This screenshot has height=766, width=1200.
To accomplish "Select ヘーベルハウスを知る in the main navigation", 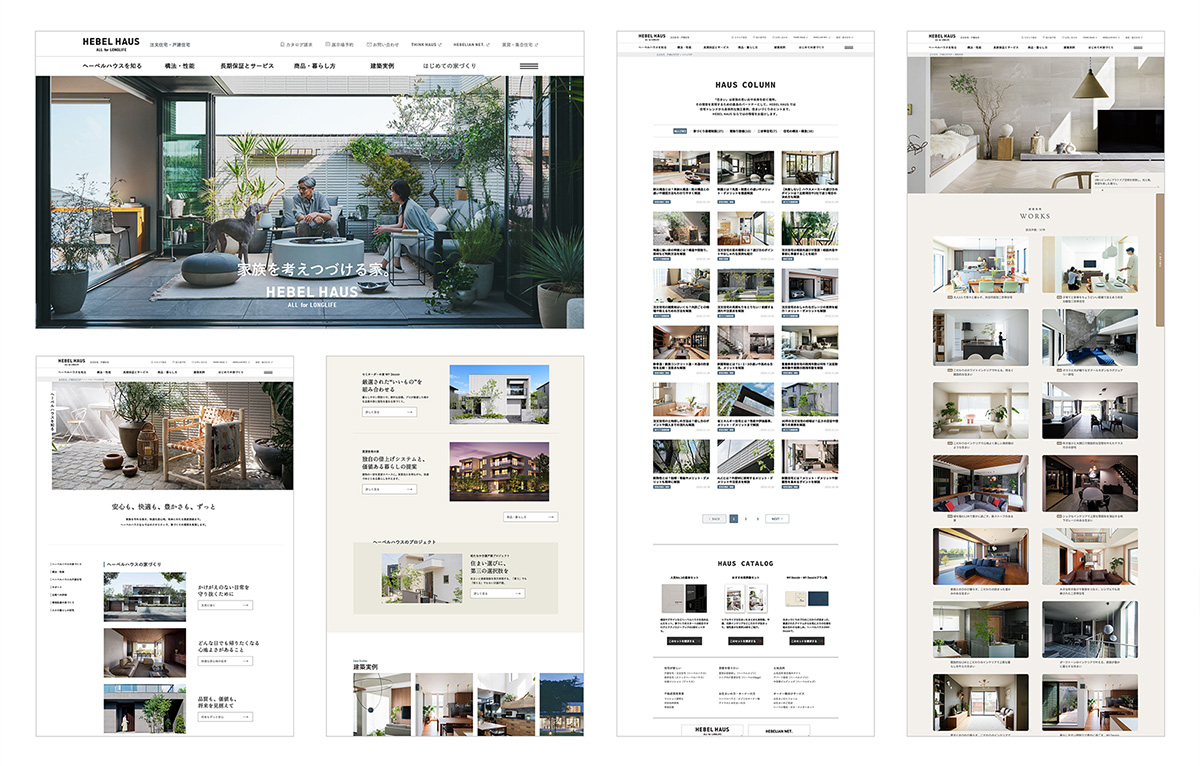I will tap(111, 66).
